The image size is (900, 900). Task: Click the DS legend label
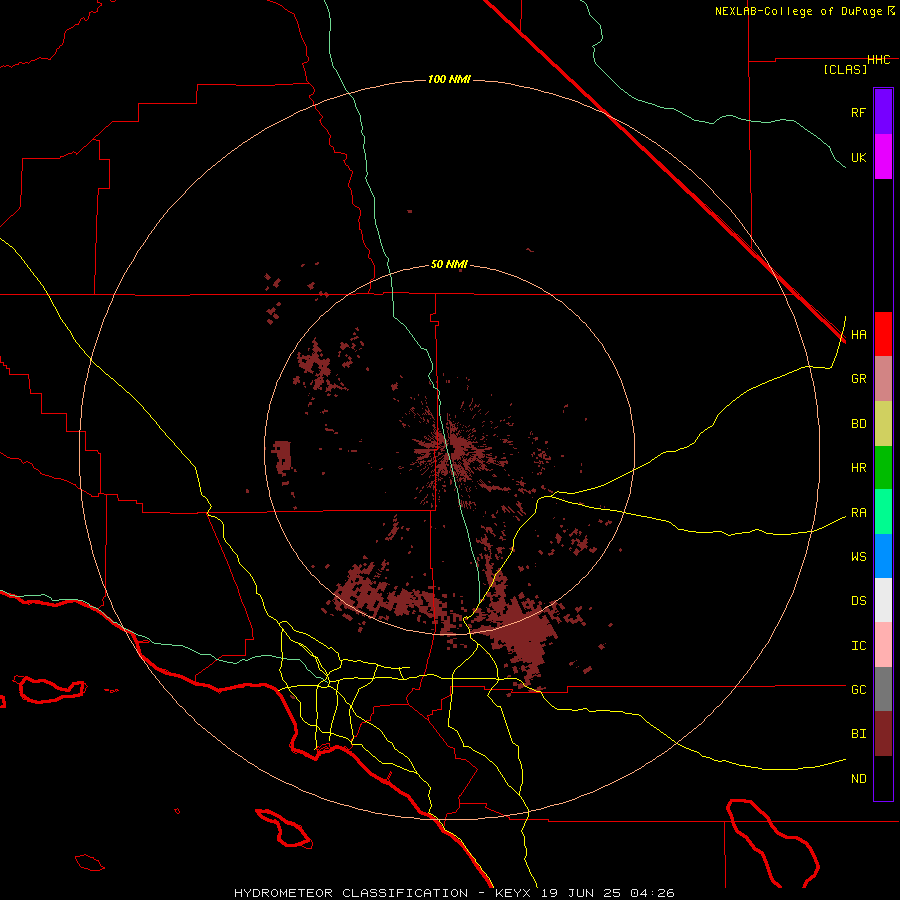[858, 601]
